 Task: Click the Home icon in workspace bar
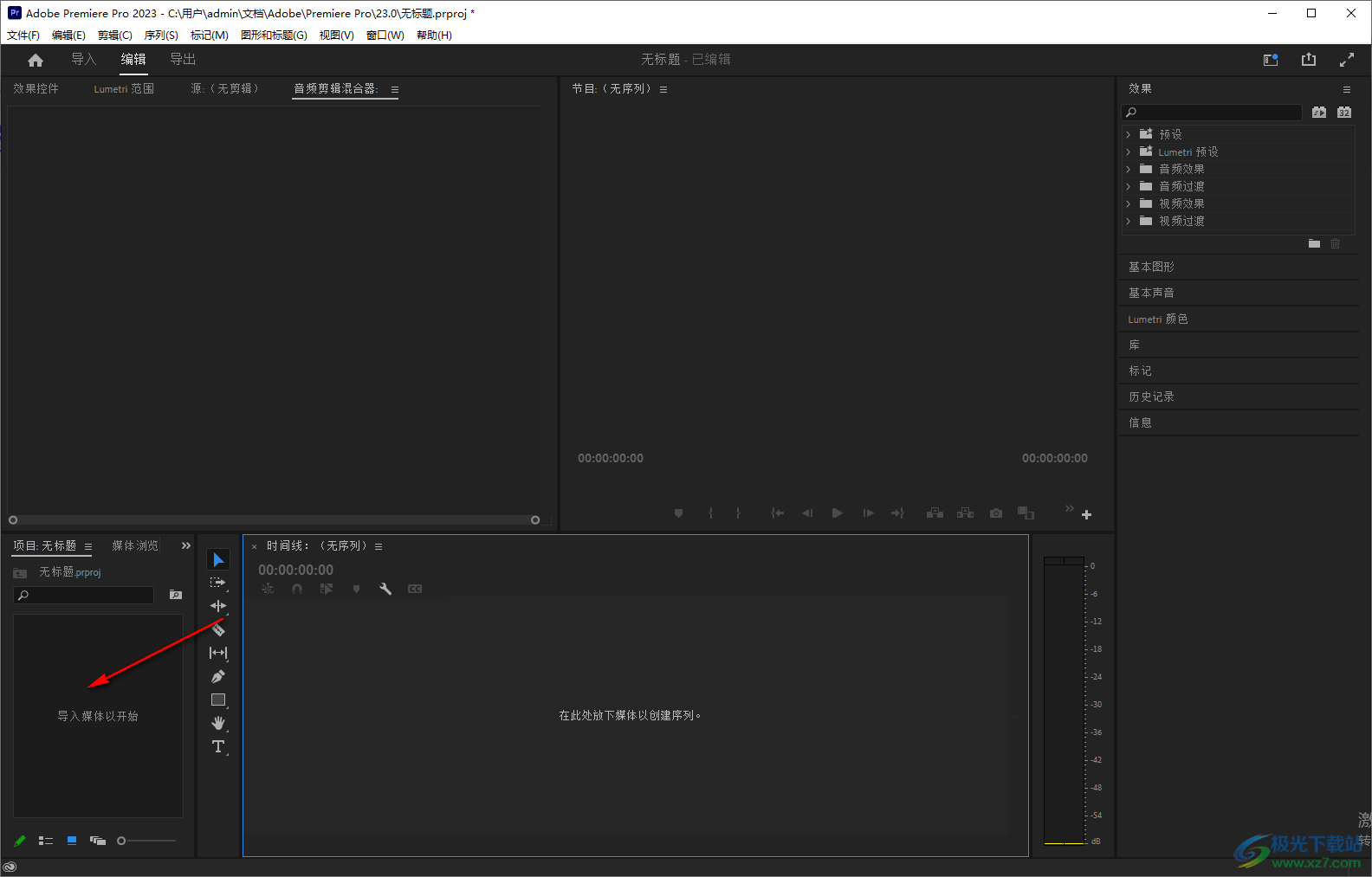[x=36, y=60]
